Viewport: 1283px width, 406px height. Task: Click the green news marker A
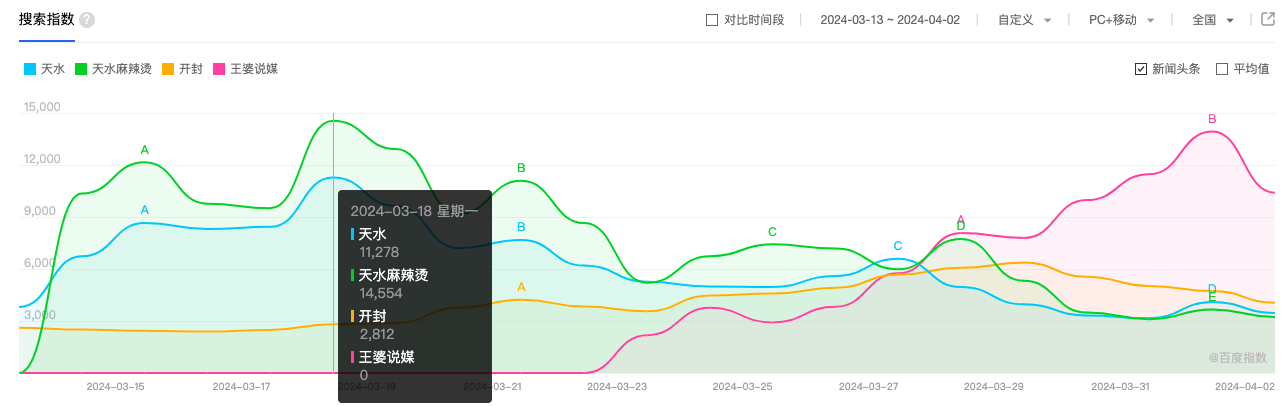(x=145, y=151)
